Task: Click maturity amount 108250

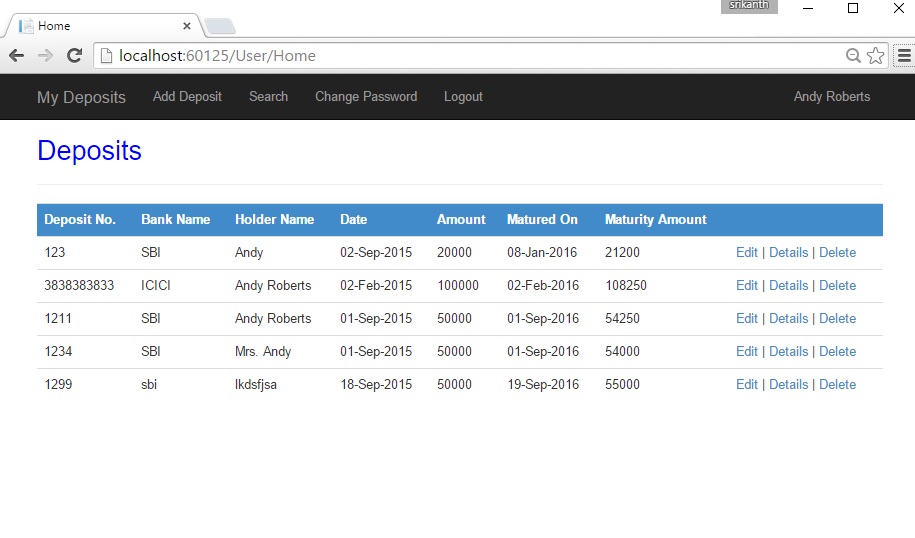Action: [626, 285]
